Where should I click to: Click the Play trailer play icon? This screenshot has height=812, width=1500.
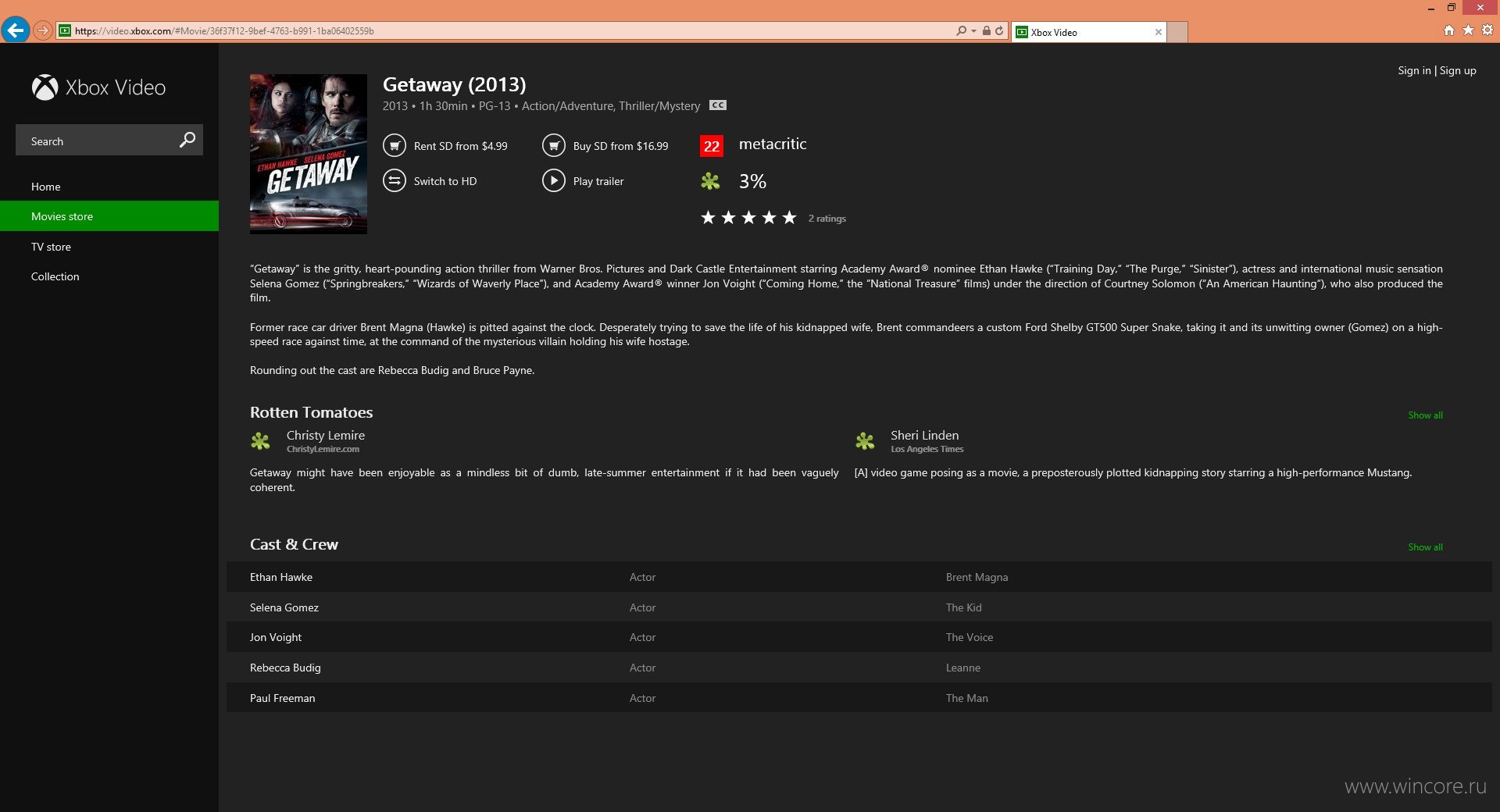click(554, 181)
